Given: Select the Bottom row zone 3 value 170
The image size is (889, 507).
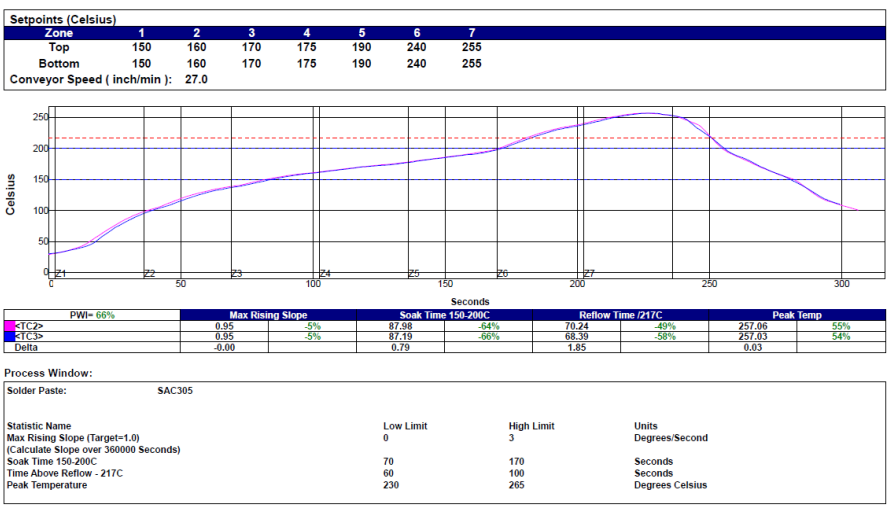Looking at the screenshot, I should coord(251,64).
